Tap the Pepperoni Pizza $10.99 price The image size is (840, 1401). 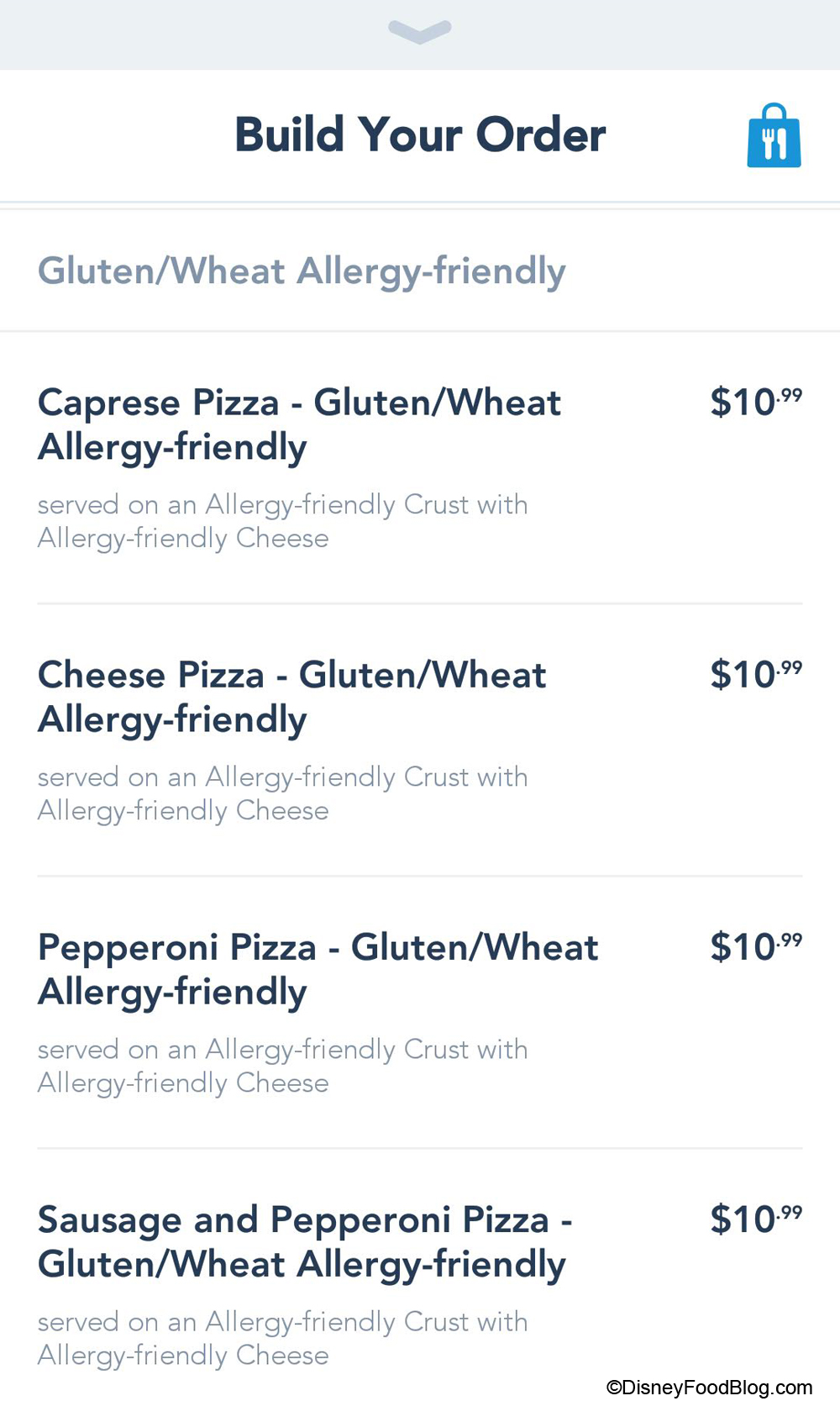(755, 946)
